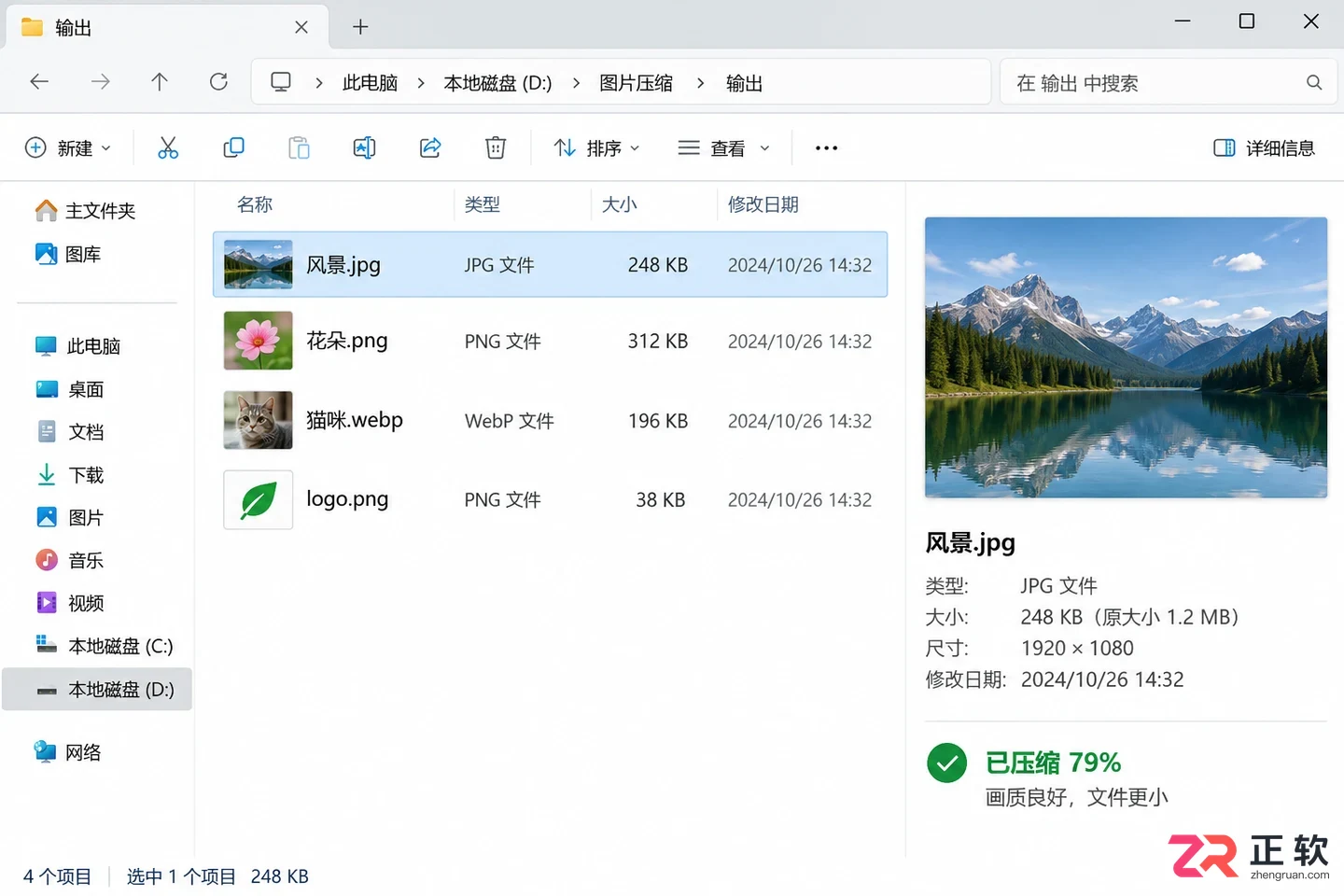Open the 查看 view dropdown
This screenshot has height=896, width=1344.
tap(724, 147)
